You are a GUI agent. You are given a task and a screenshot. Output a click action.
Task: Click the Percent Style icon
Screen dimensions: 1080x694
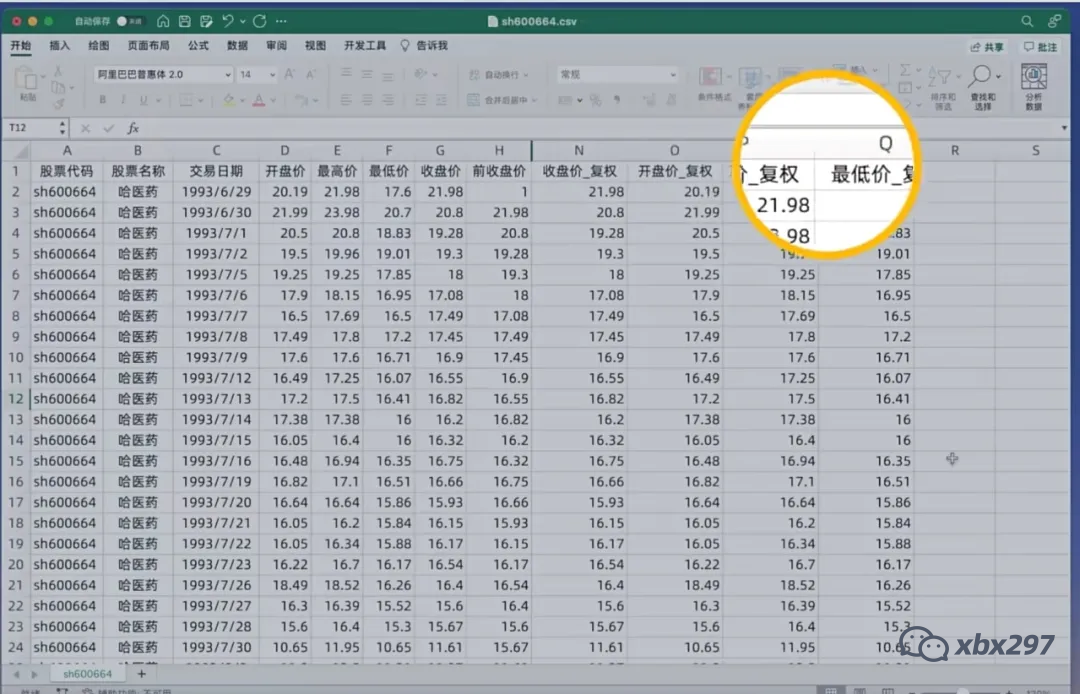[595, 101]
